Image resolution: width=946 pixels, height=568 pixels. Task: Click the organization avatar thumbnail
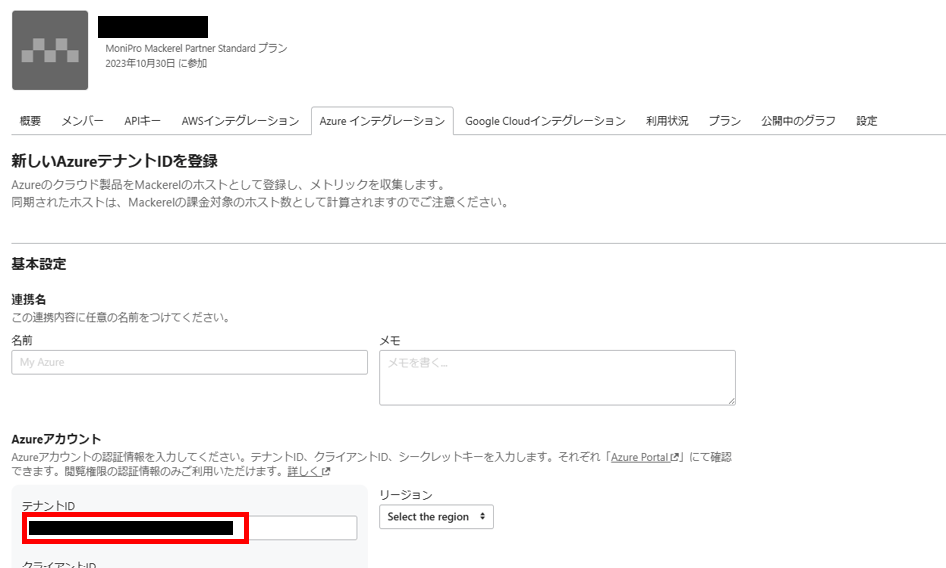tap(50, 50)
